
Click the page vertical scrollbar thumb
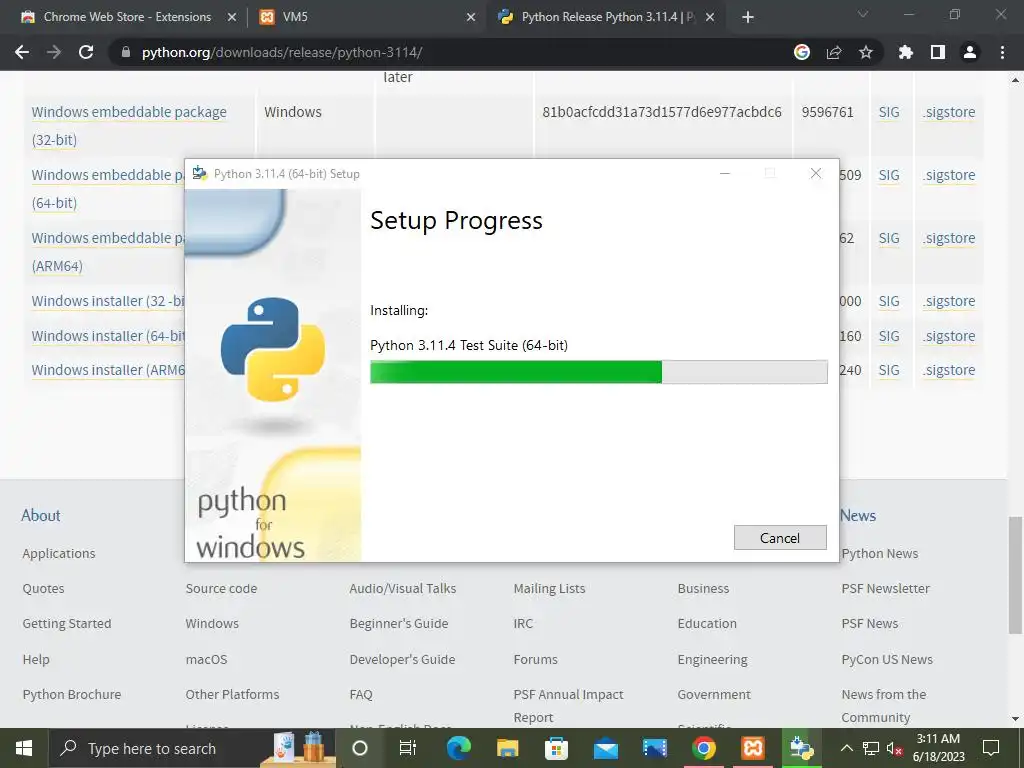tap(1015, 575)
